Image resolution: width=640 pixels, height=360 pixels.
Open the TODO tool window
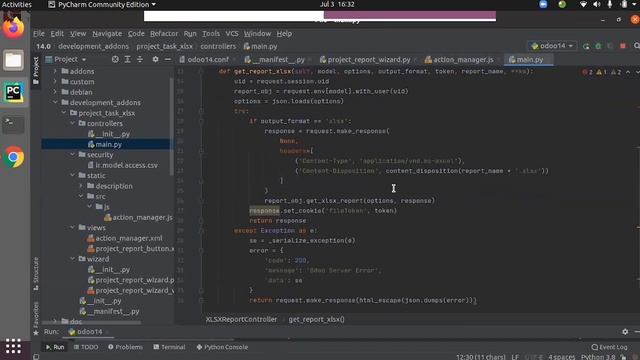(x=86, y=347)
